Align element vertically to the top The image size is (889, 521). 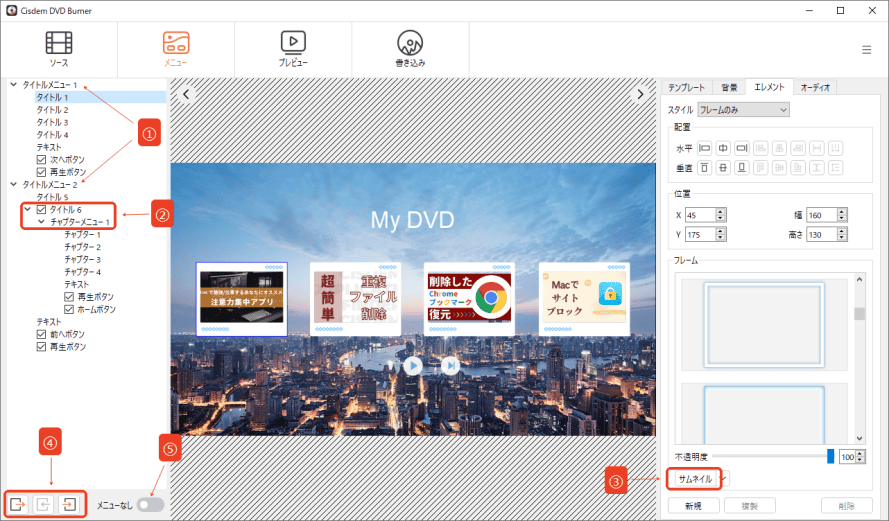pyautogui.click(x=703, y=167)
